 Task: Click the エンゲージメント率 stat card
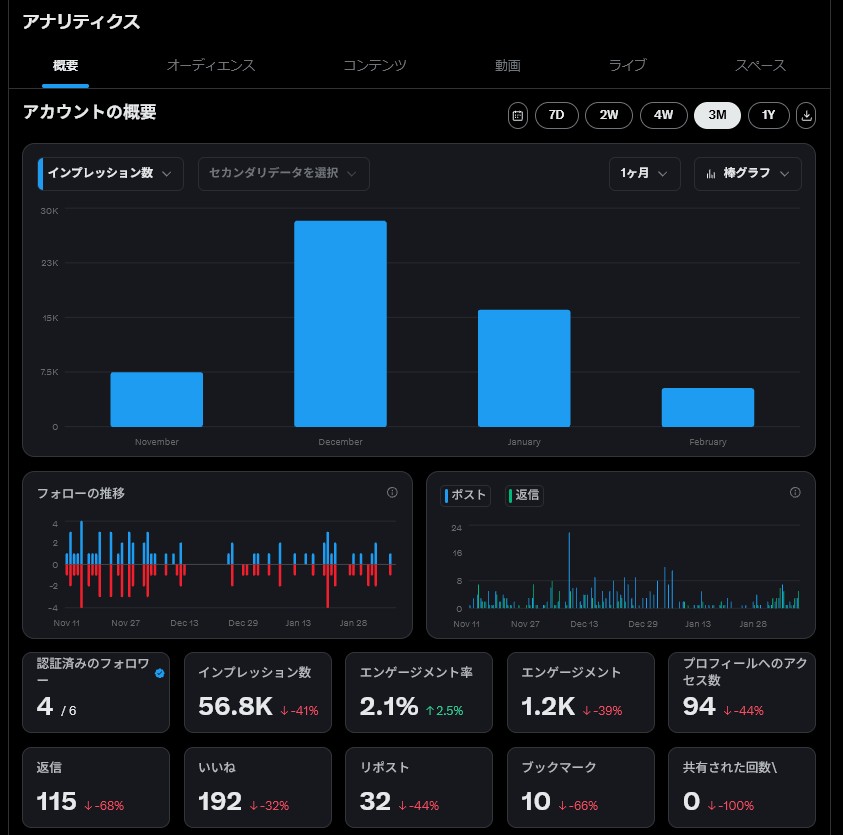click(420, 692)
